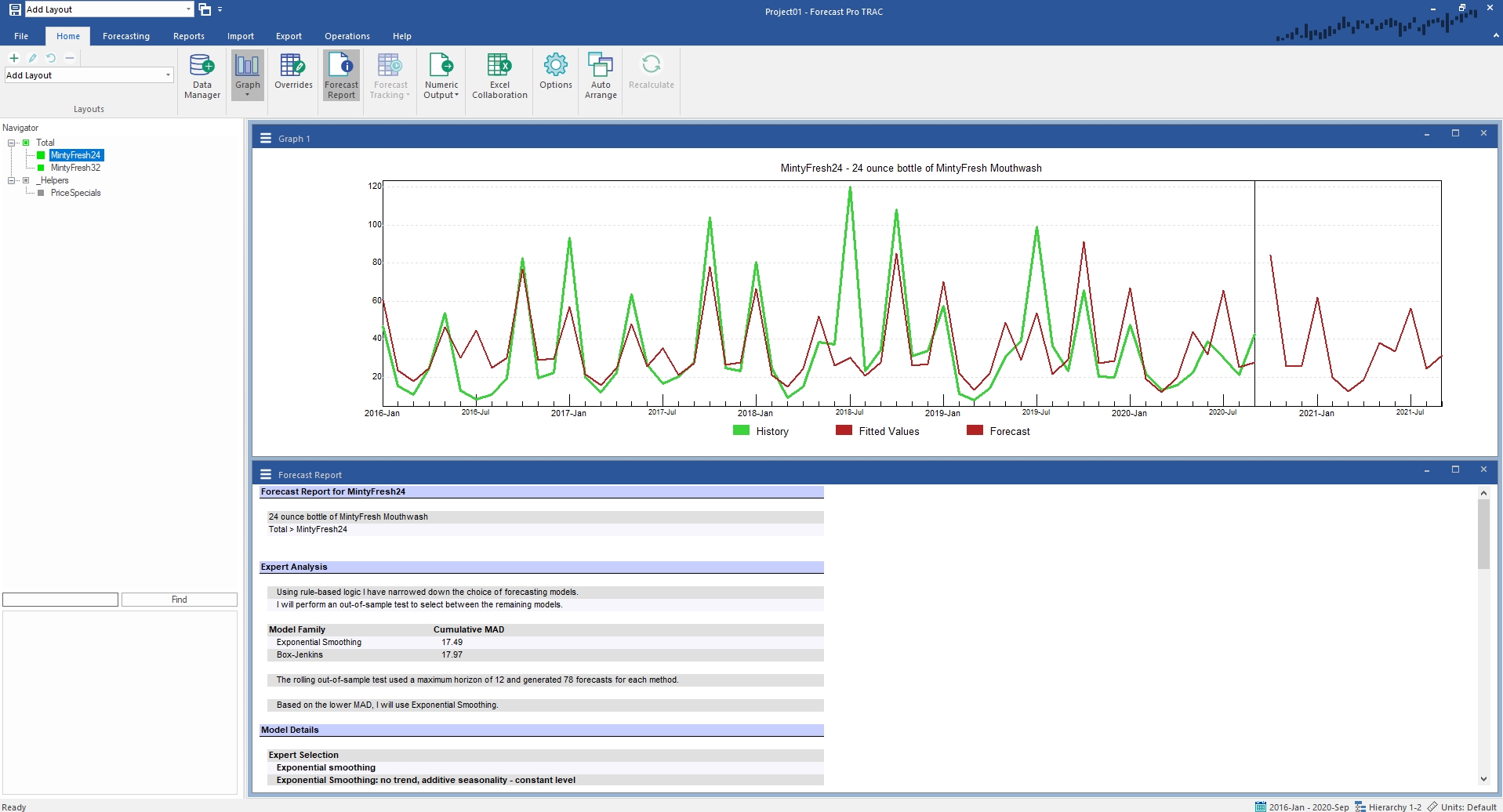Click the minus remove layout icon
Image resolution: width=1503 pixels, height=812 pixels.
[x=70, y=58]
